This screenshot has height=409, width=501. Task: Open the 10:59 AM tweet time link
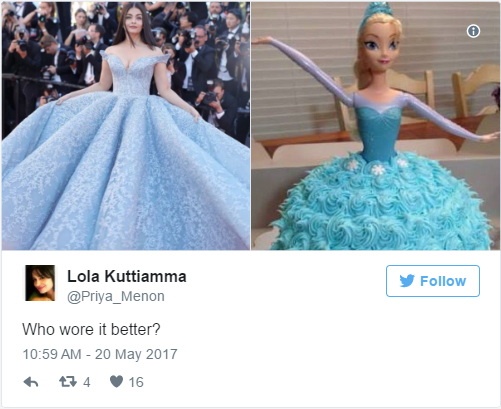point(52,354)
